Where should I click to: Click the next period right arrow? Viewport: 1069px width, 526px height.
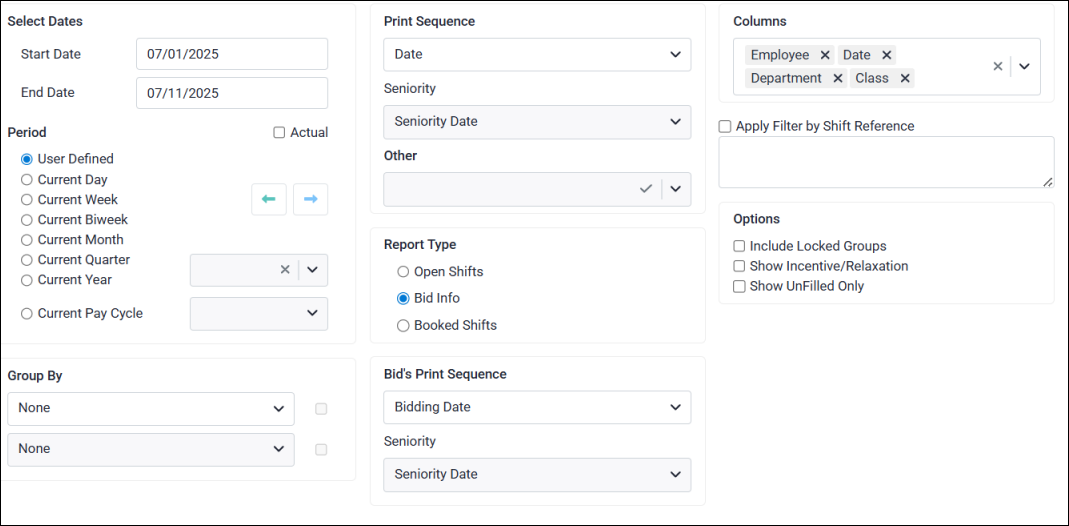[x=310, y=199]
